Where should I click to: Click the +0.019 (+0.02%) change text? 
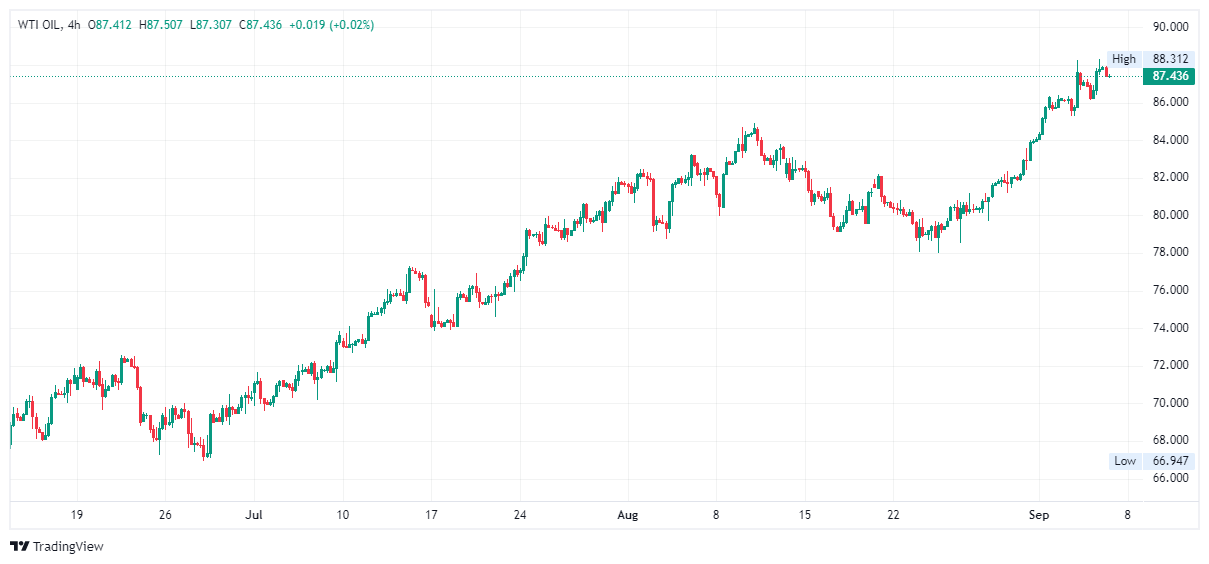pos(331,24)
